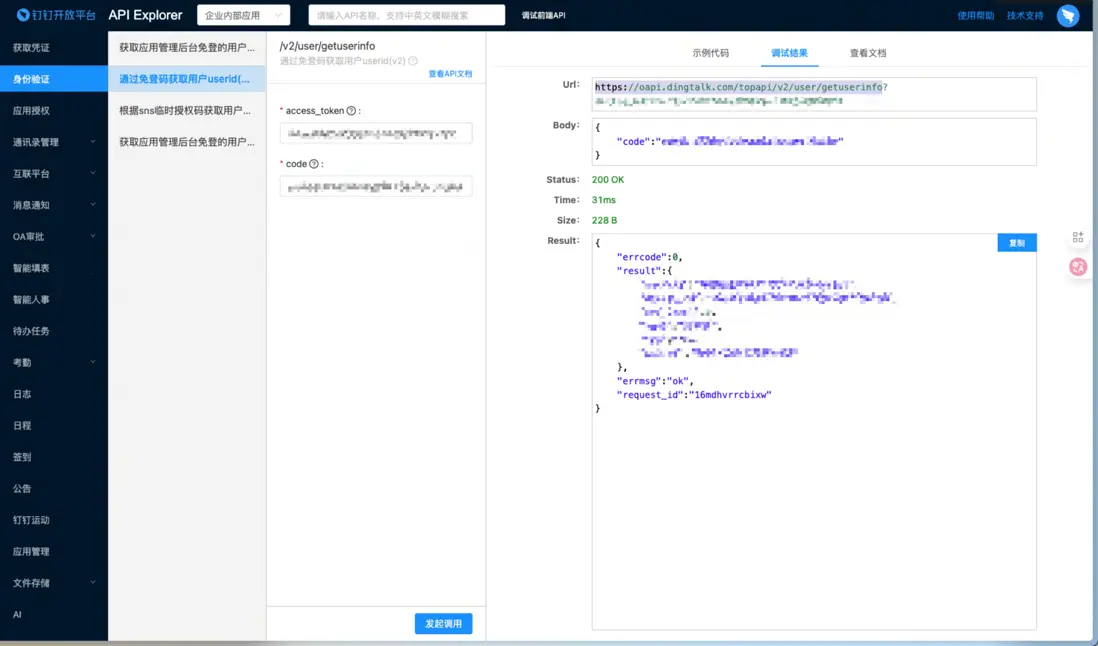This screenshot has height=646, width=1098.
Task: Click the help icon beside code label
Action: coord(314,164)
